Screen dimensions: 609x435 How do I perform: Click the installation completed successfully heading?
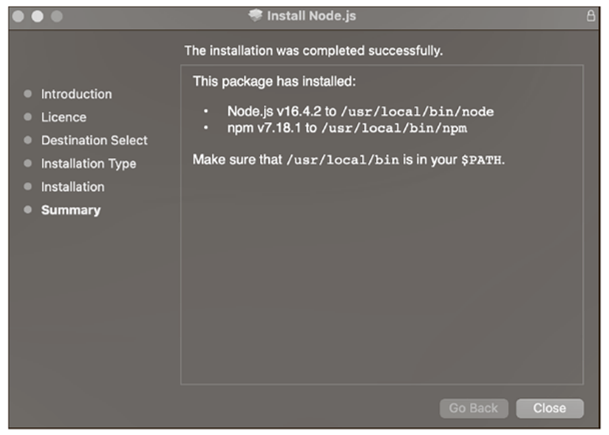click(314, 49)
